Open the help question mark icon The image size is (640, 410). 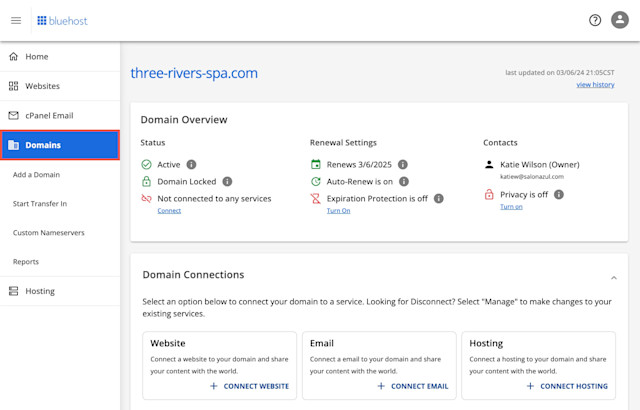click(595, 20)
